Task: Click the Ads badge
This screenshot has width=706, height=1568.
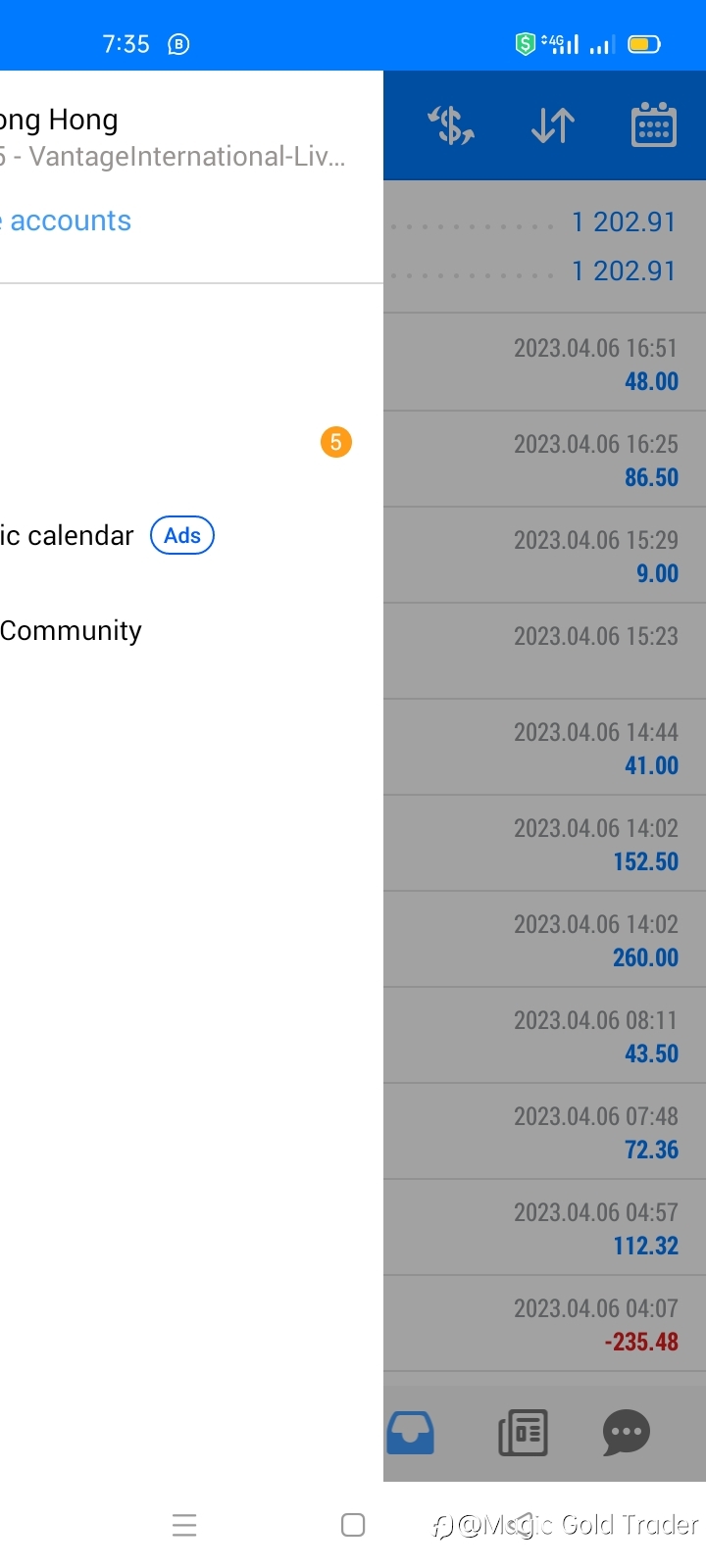Action: 182,536
